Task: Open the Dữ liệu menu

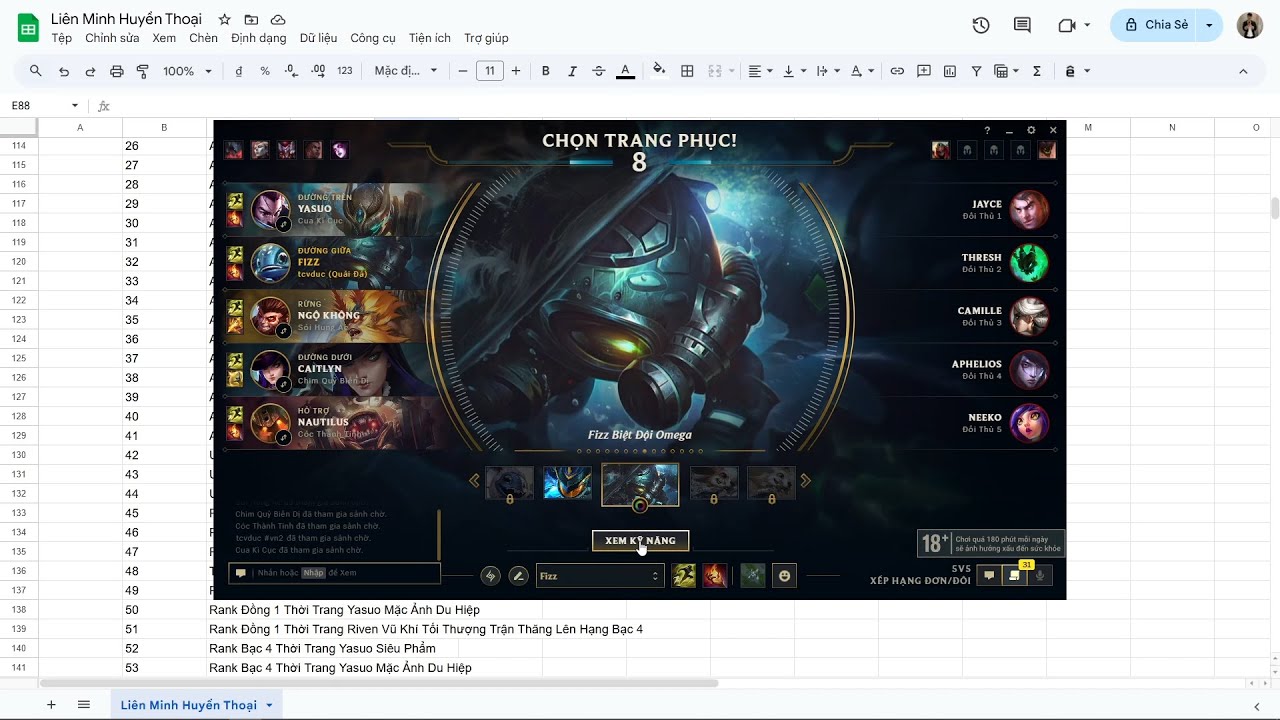Action: pyautogui.click(x=318, y=38)
